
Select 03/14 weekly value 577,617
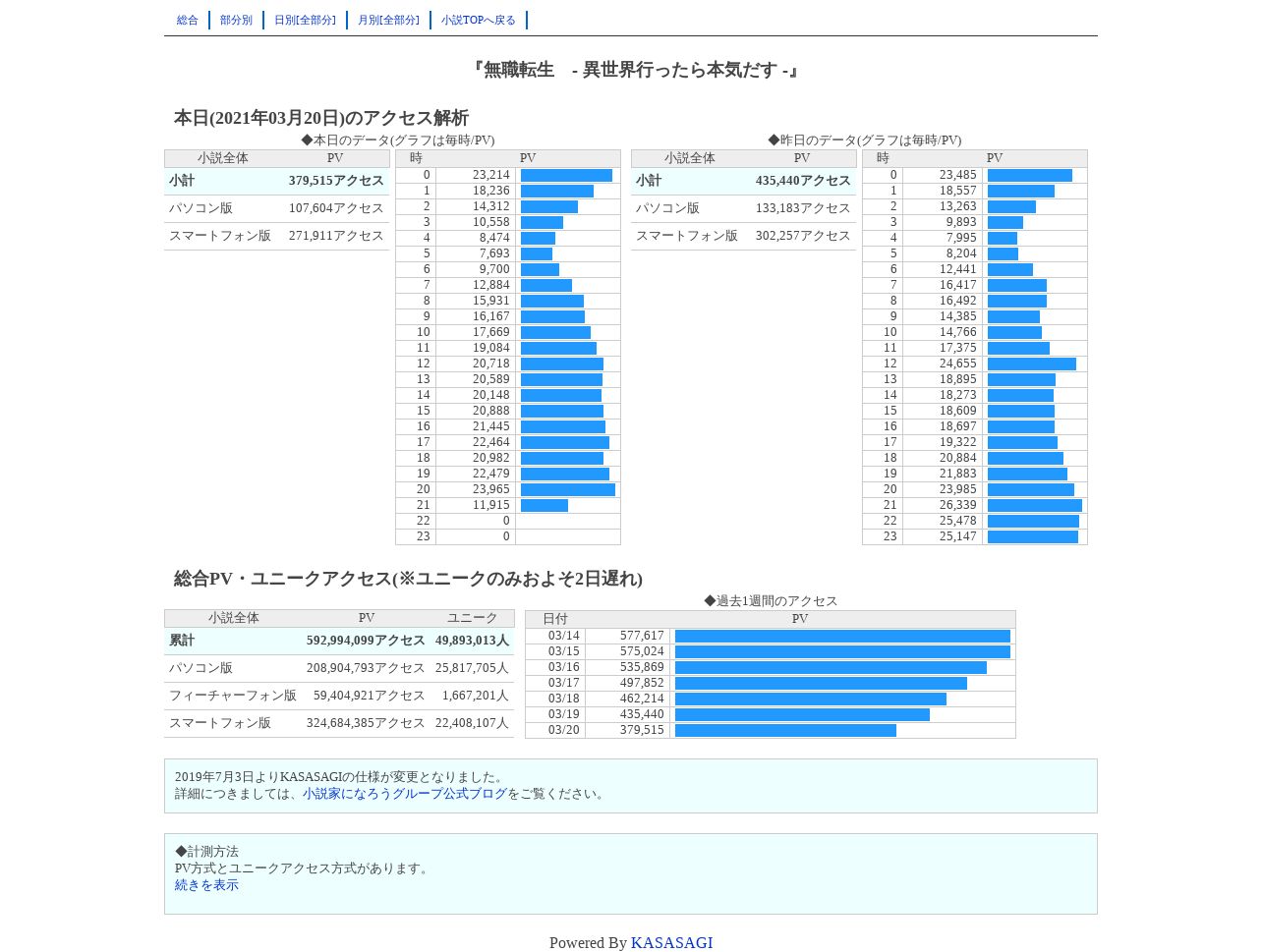(642, 636)
